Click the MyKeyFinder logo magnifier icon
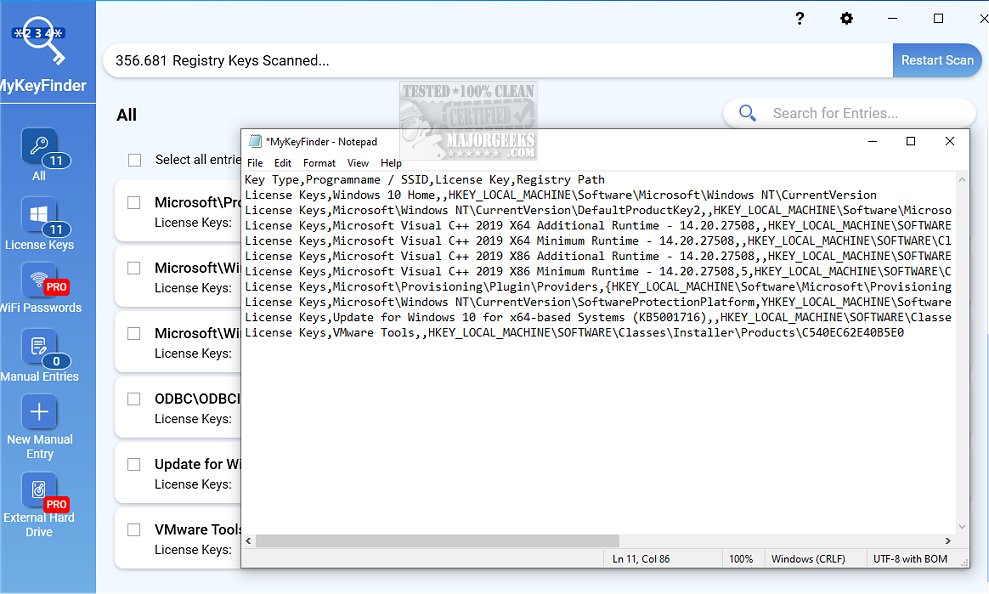The width and height of the screenshot is (989, 594). point(40,40)
